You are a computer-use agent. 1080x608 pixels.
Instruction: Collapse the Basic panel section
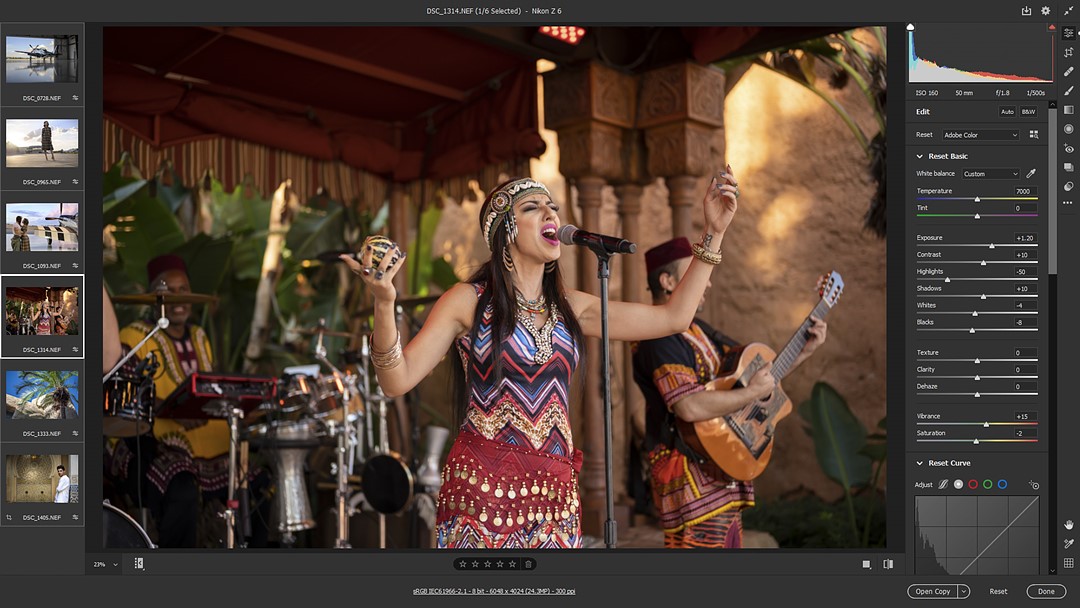coord(920,156)
